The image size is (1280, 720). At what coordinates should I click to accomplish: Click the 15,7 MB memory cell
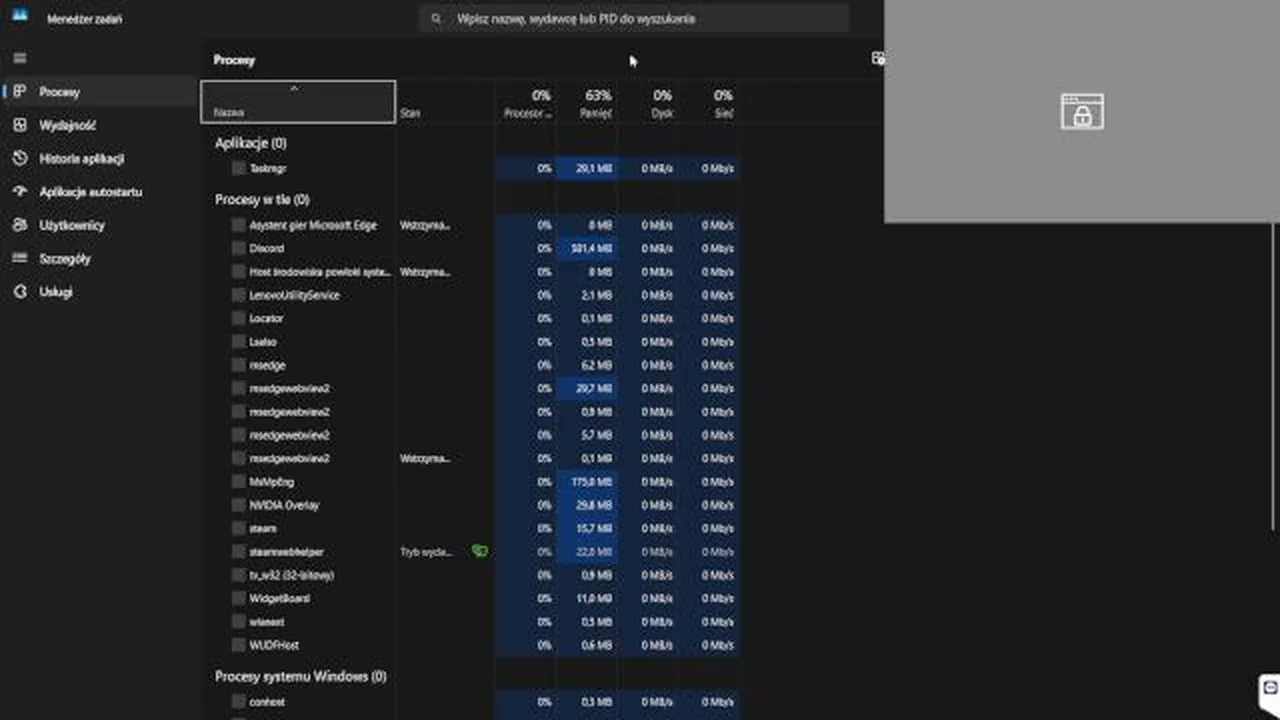(587, 528)
